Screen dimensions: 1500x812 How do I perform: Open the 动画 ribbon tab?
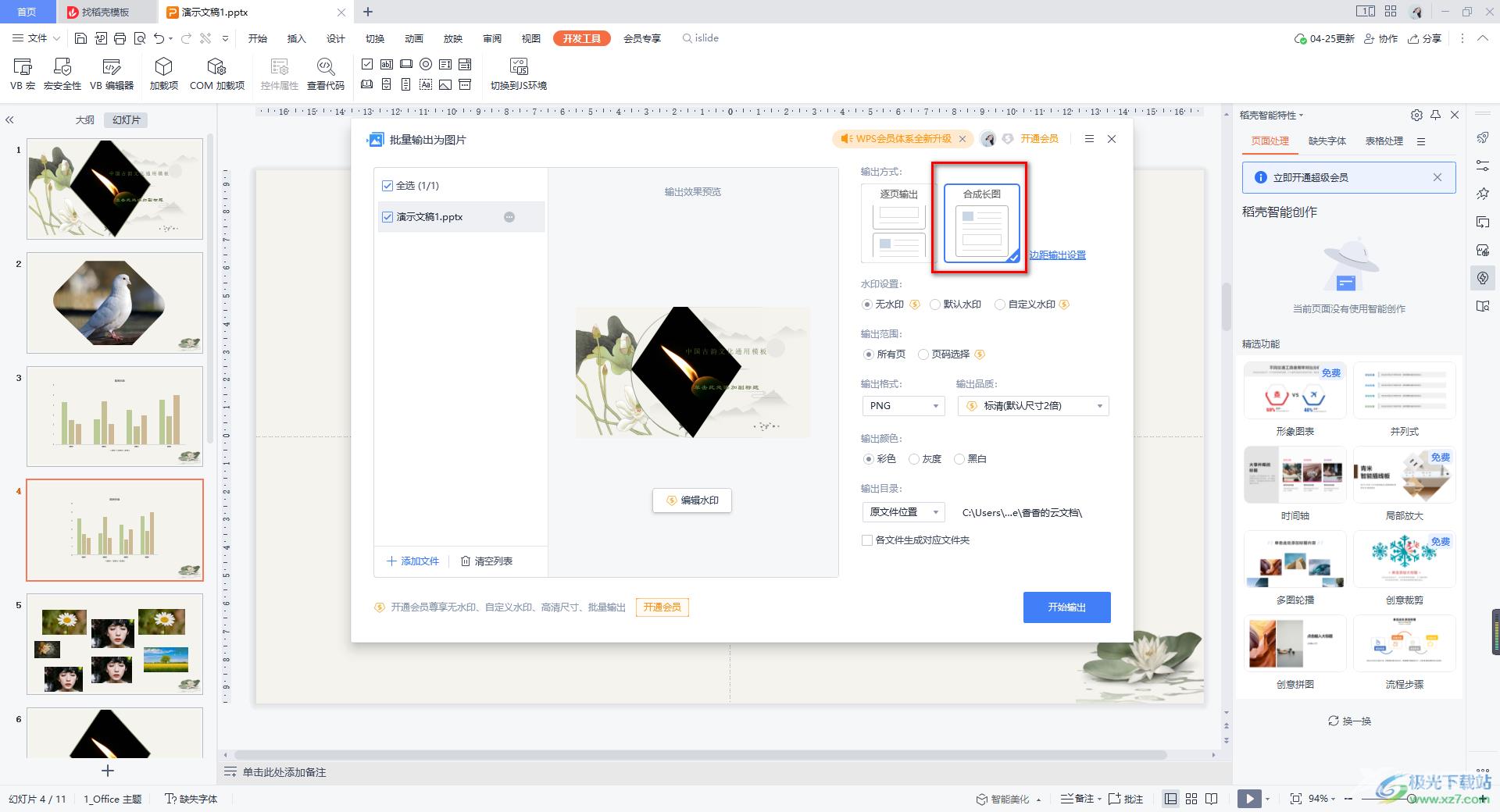414,38
